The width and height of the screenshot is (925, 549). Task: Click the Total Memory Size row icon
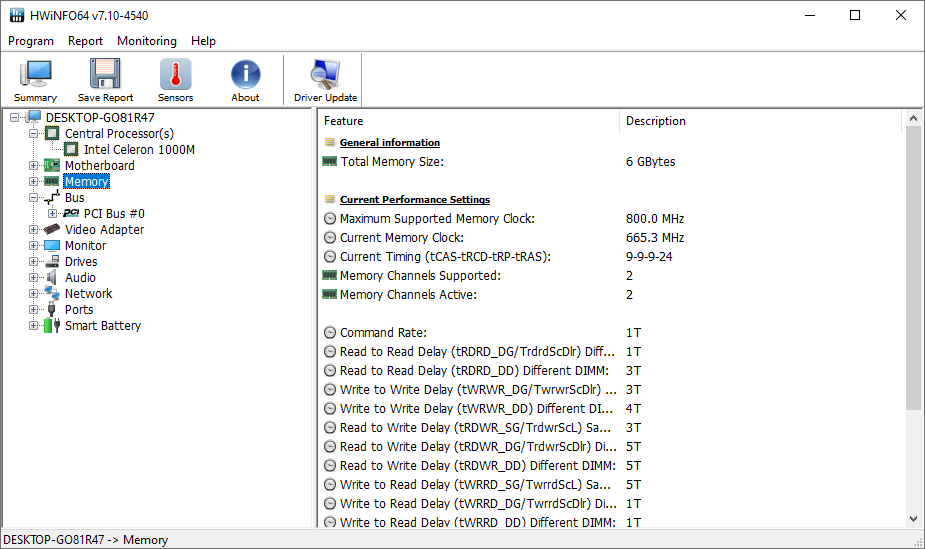(x=330, y=161)
